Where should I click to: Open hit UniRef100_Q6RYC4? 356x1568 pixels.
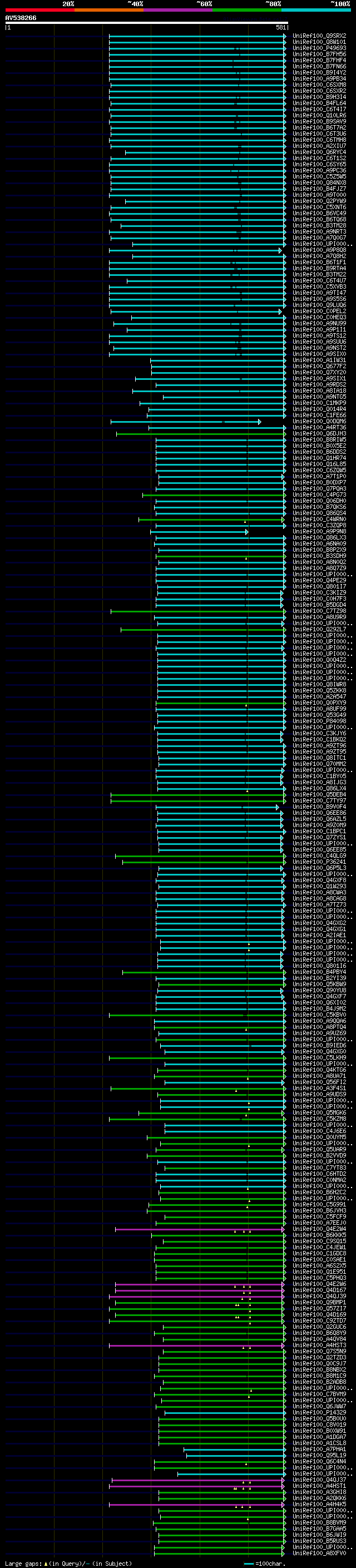click(x=319, y=152)
